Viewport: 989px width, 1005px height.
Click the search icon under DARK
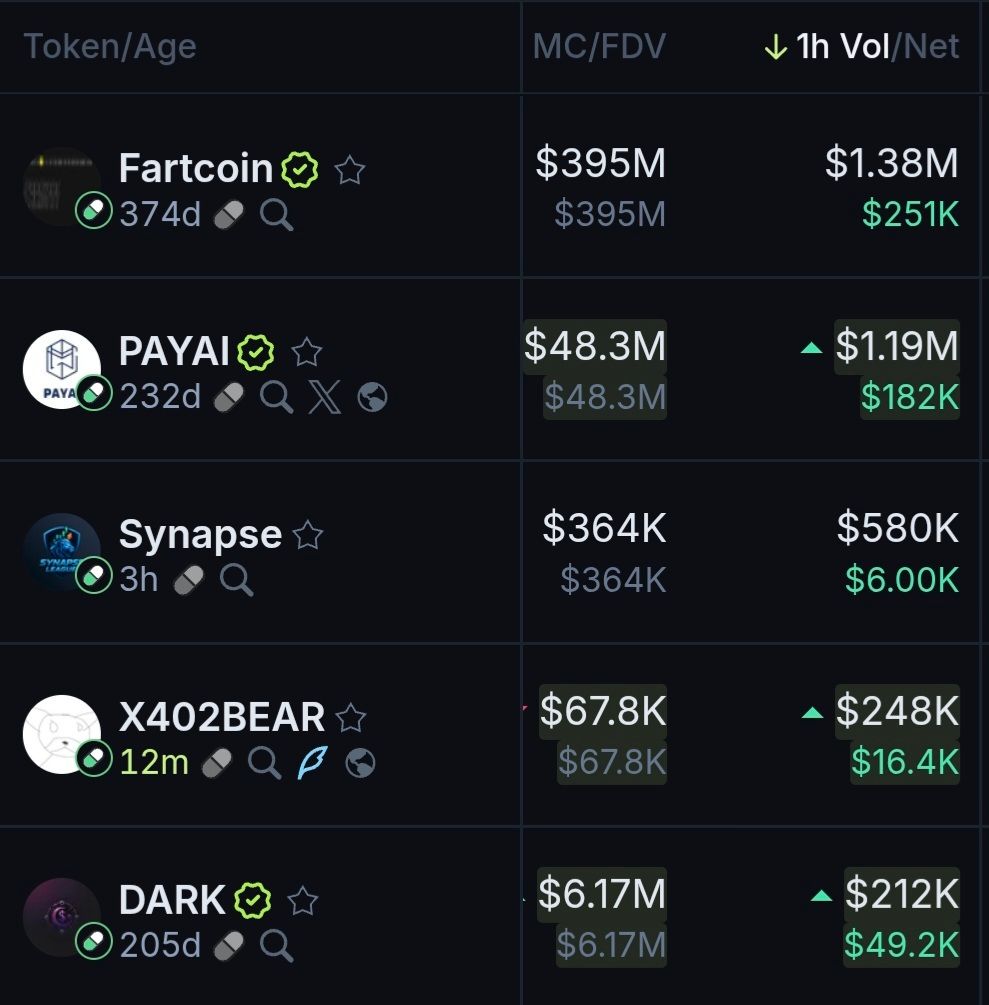click(277, 945)
